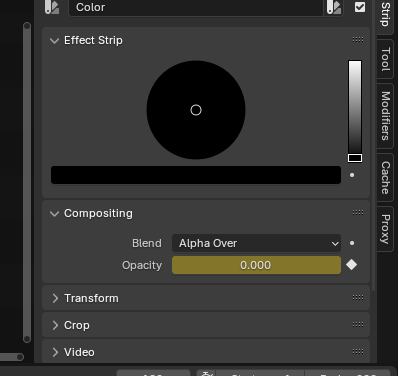Click the brightness value slider
This screenshot has height=376, width=398.
tap(355, 111)
